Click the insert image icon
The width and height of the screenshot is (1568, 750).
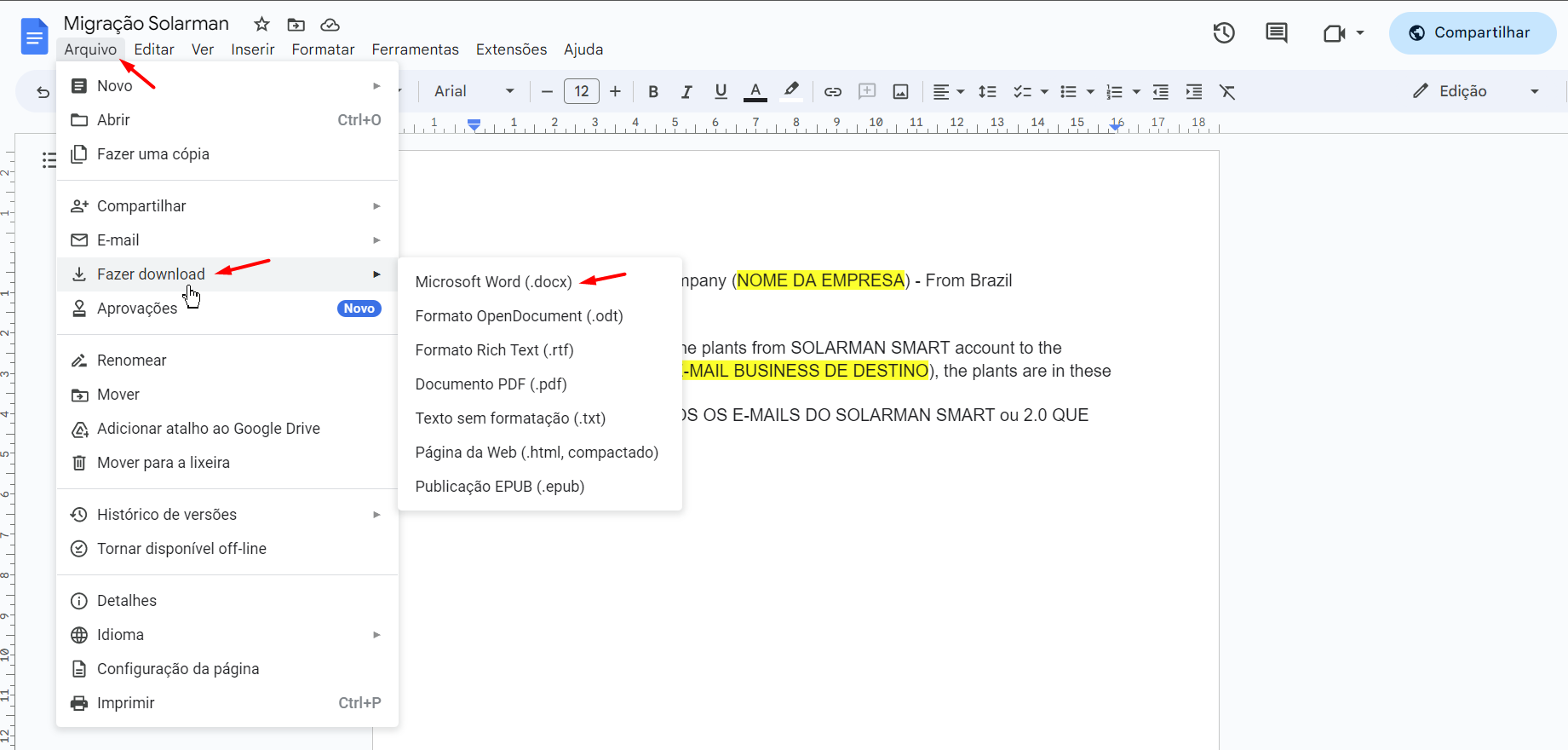[900, 92]
